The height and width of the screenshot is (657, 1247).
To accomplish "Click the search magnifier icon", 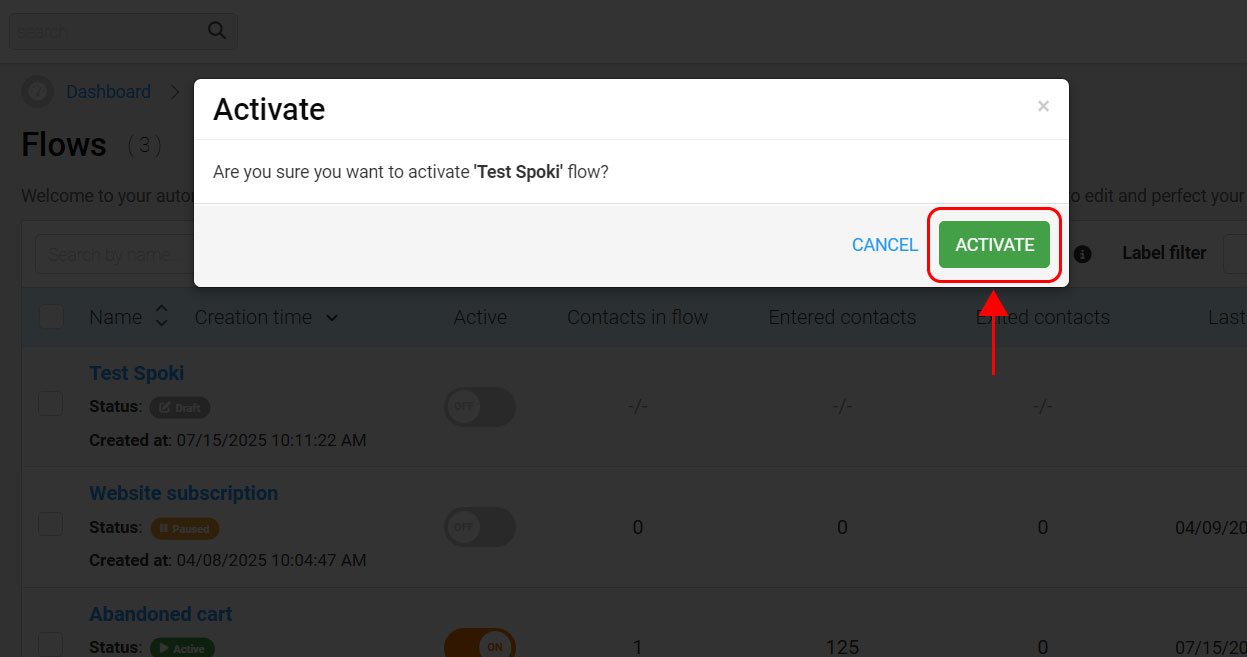I will pyautogui.click(x=217, y=30).
